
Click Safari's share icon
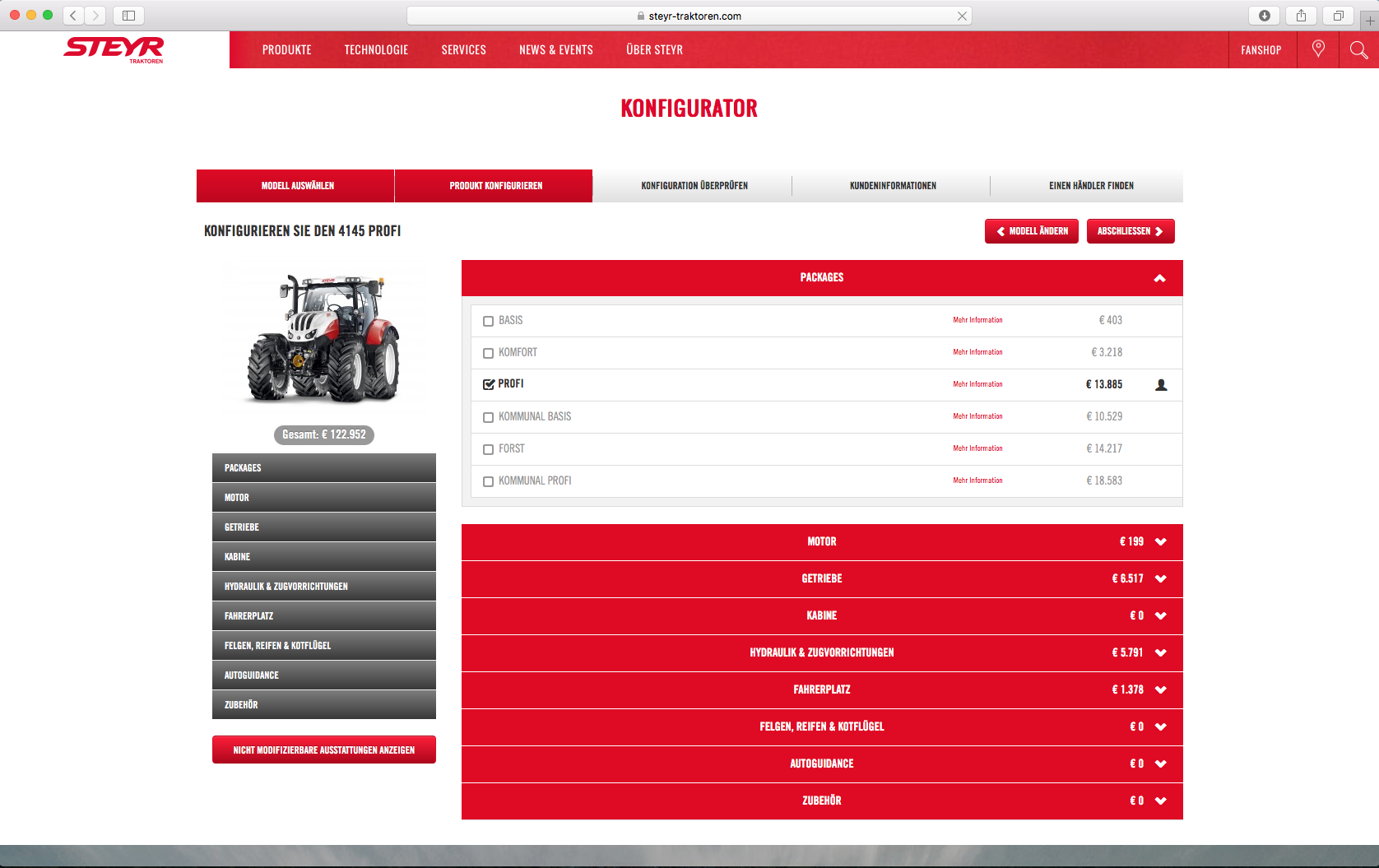tap(1302, 15)
